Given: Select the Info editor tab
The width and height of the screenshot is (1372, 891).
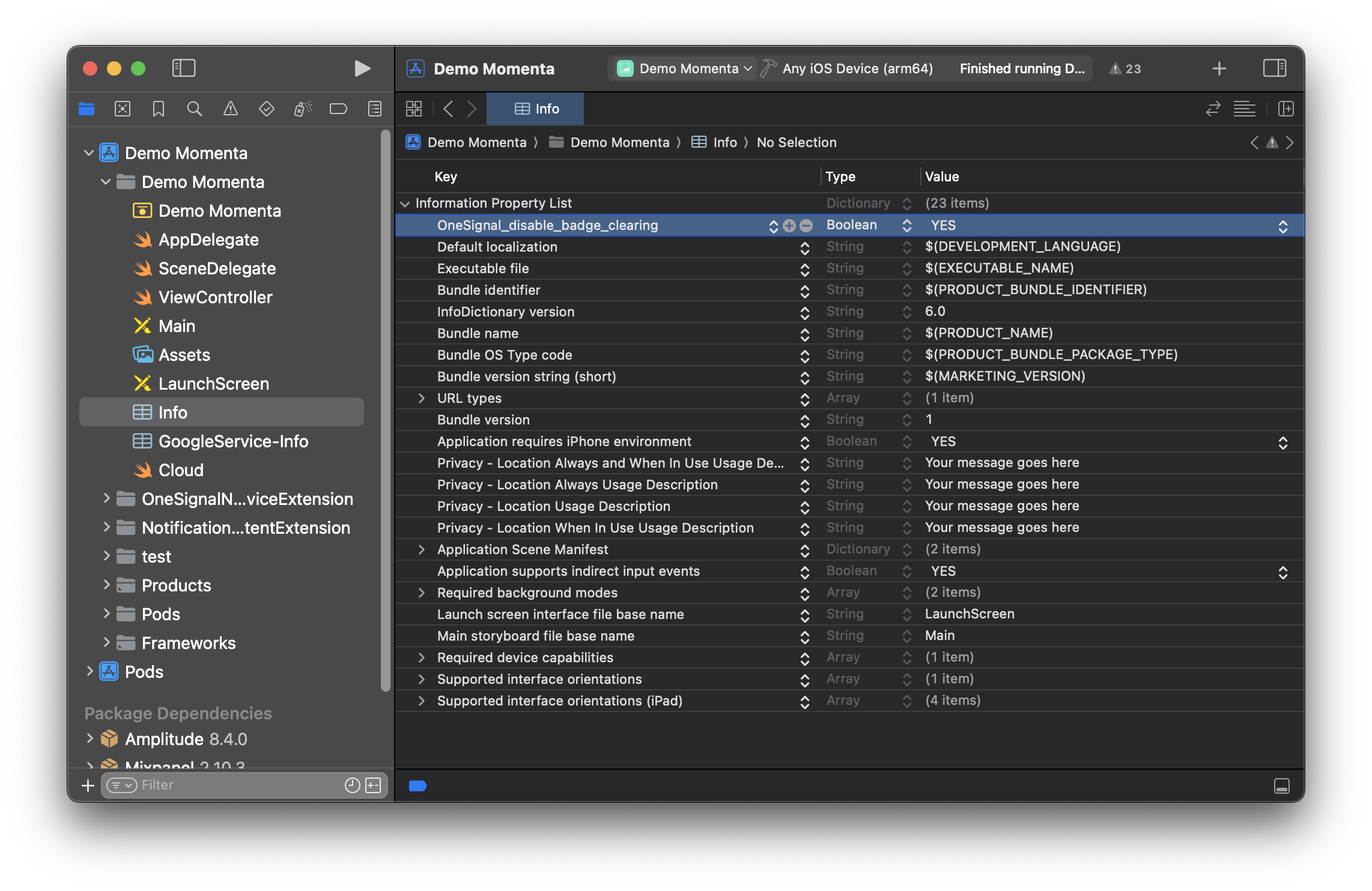Looking at the screenshot, I should click(x=535, y=109).
